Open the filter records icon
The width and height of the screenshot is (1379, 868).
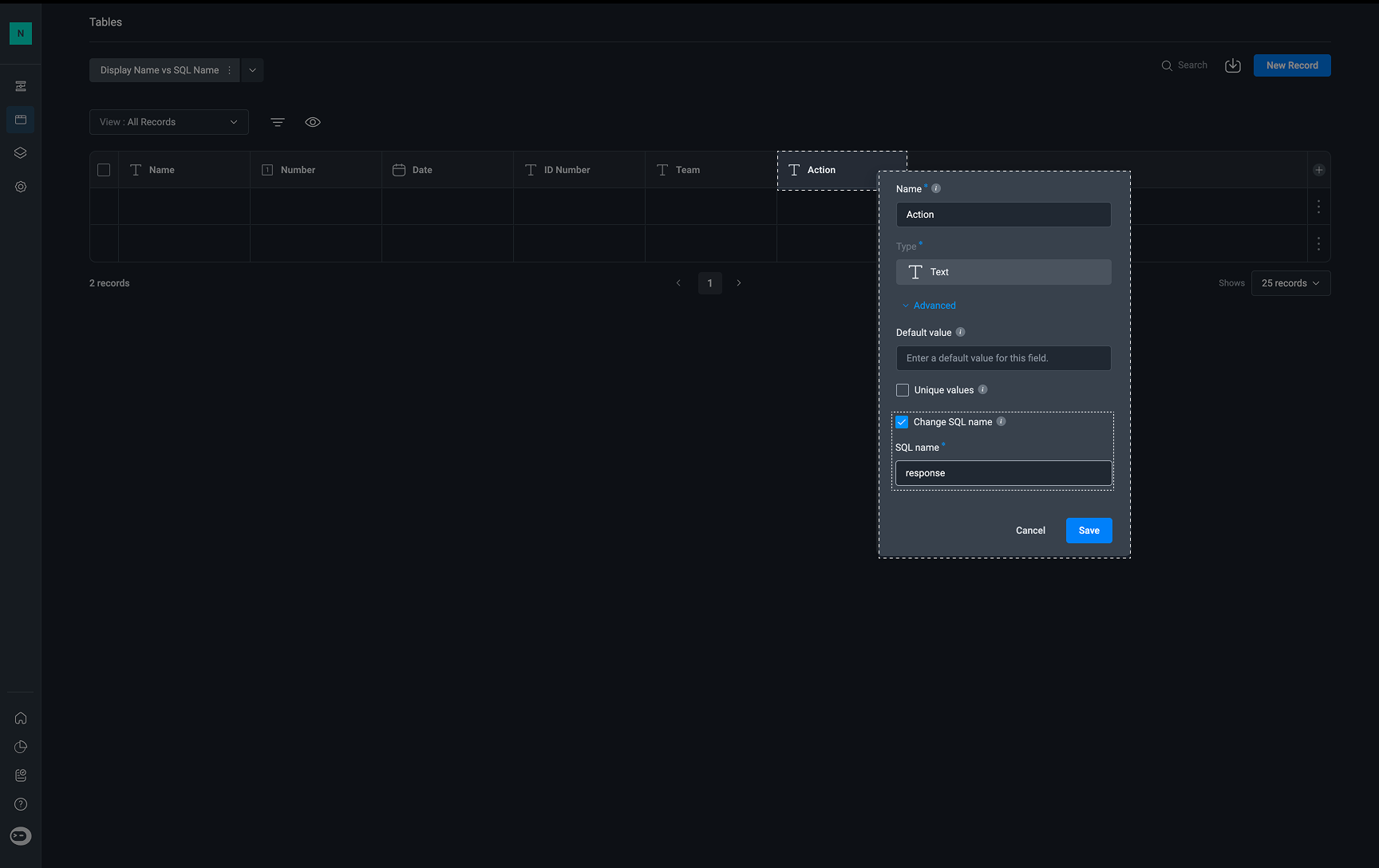(x=278, y=122)
